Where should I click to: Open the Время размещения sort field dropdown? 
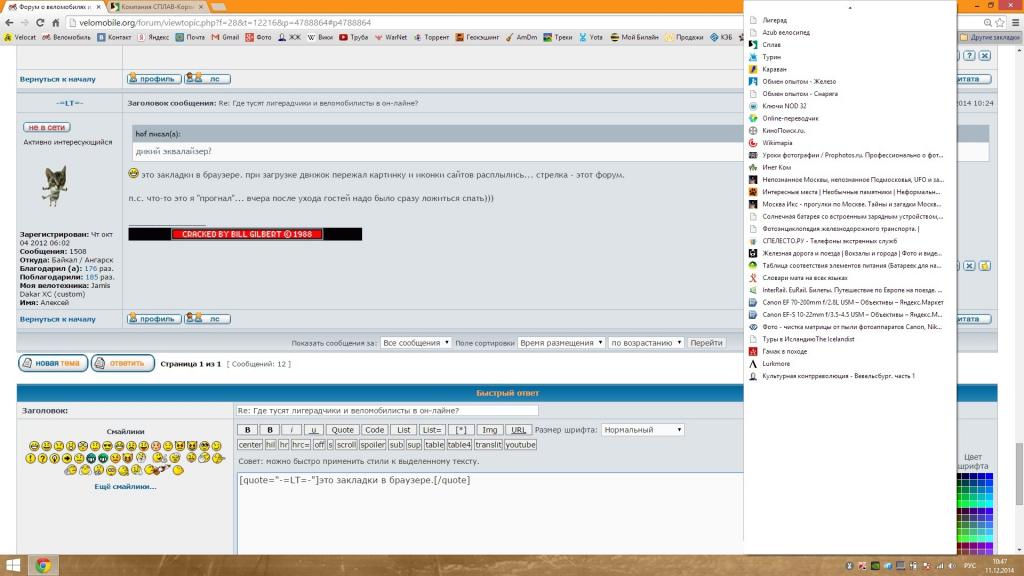(561, 342)
